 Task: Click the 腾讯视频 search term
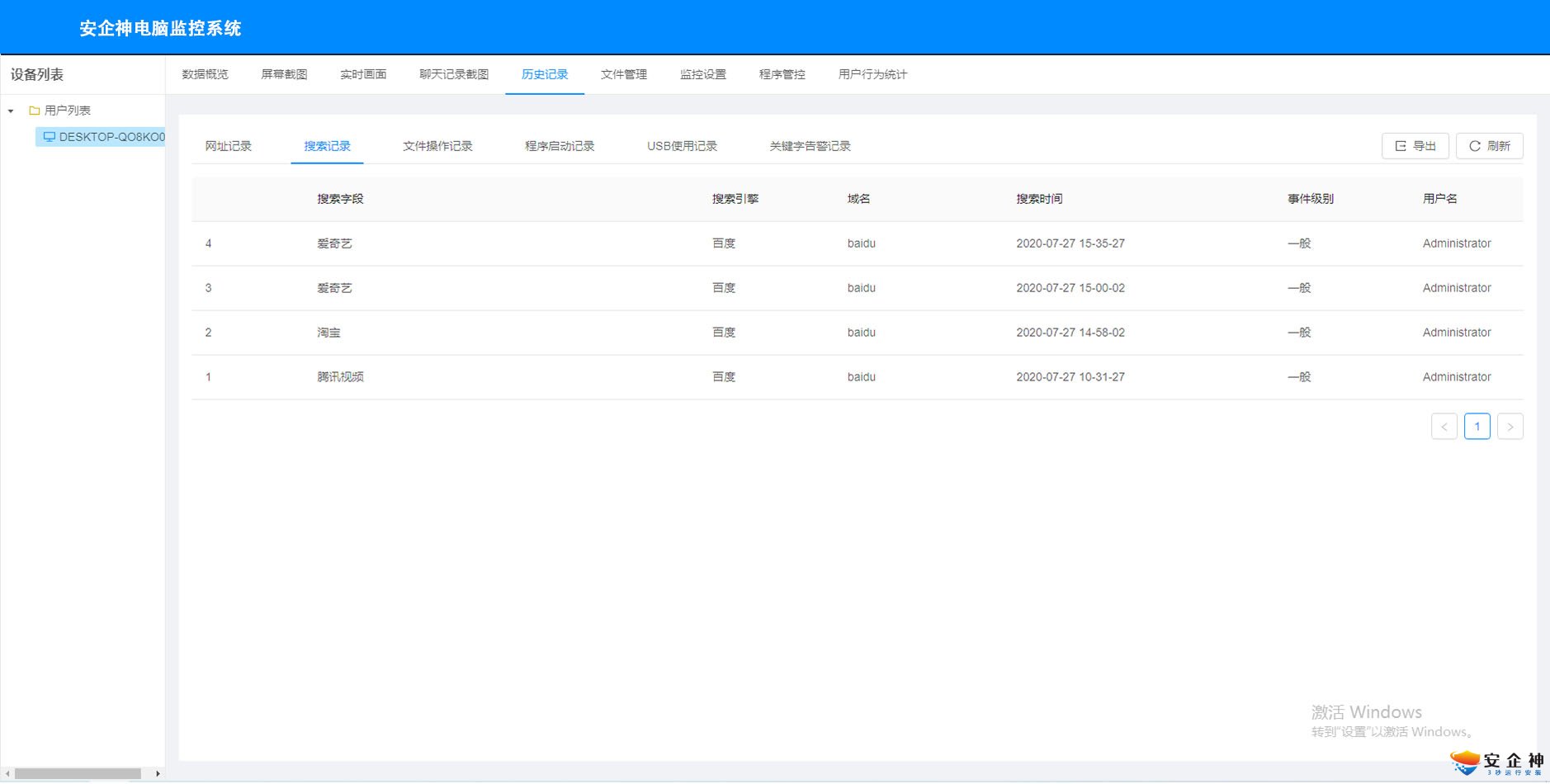341,377
